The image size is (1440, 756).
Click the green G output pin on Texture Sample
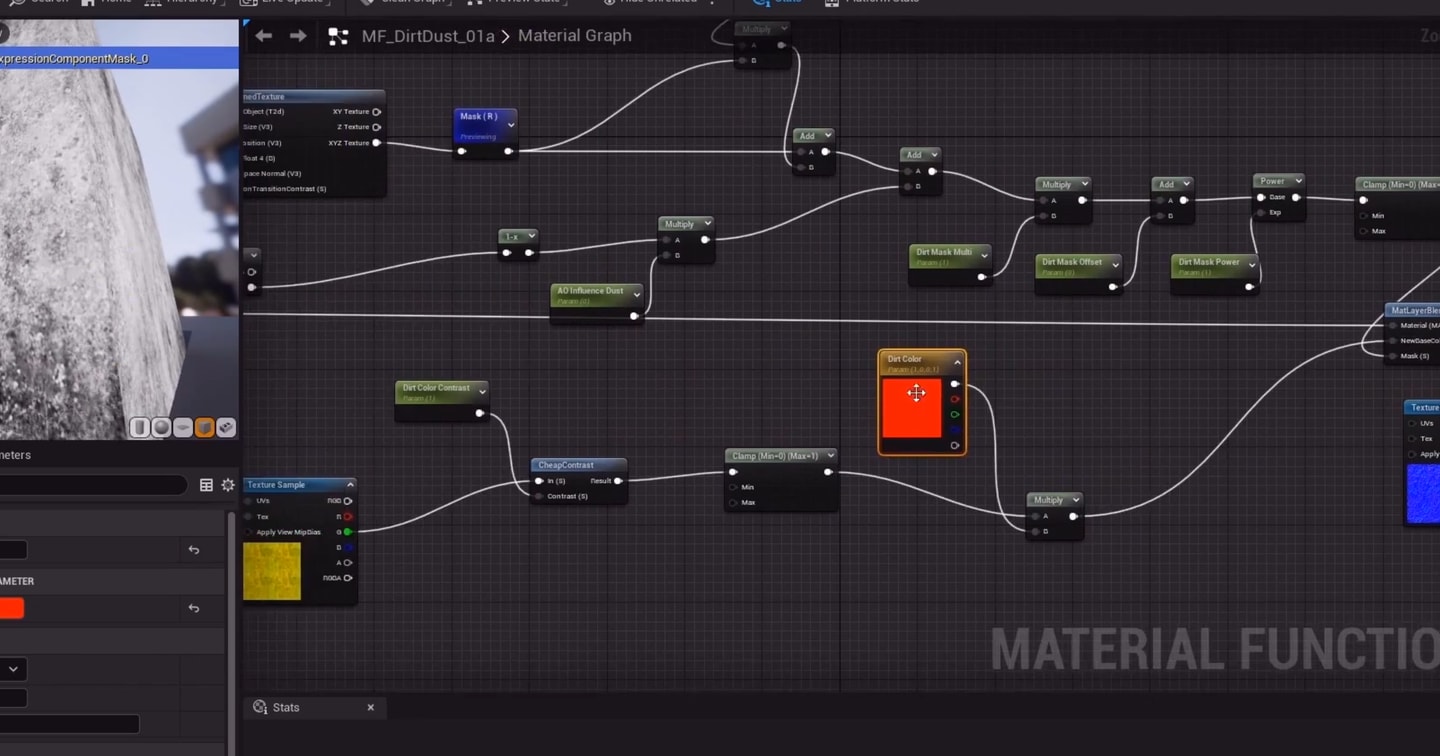348,532
